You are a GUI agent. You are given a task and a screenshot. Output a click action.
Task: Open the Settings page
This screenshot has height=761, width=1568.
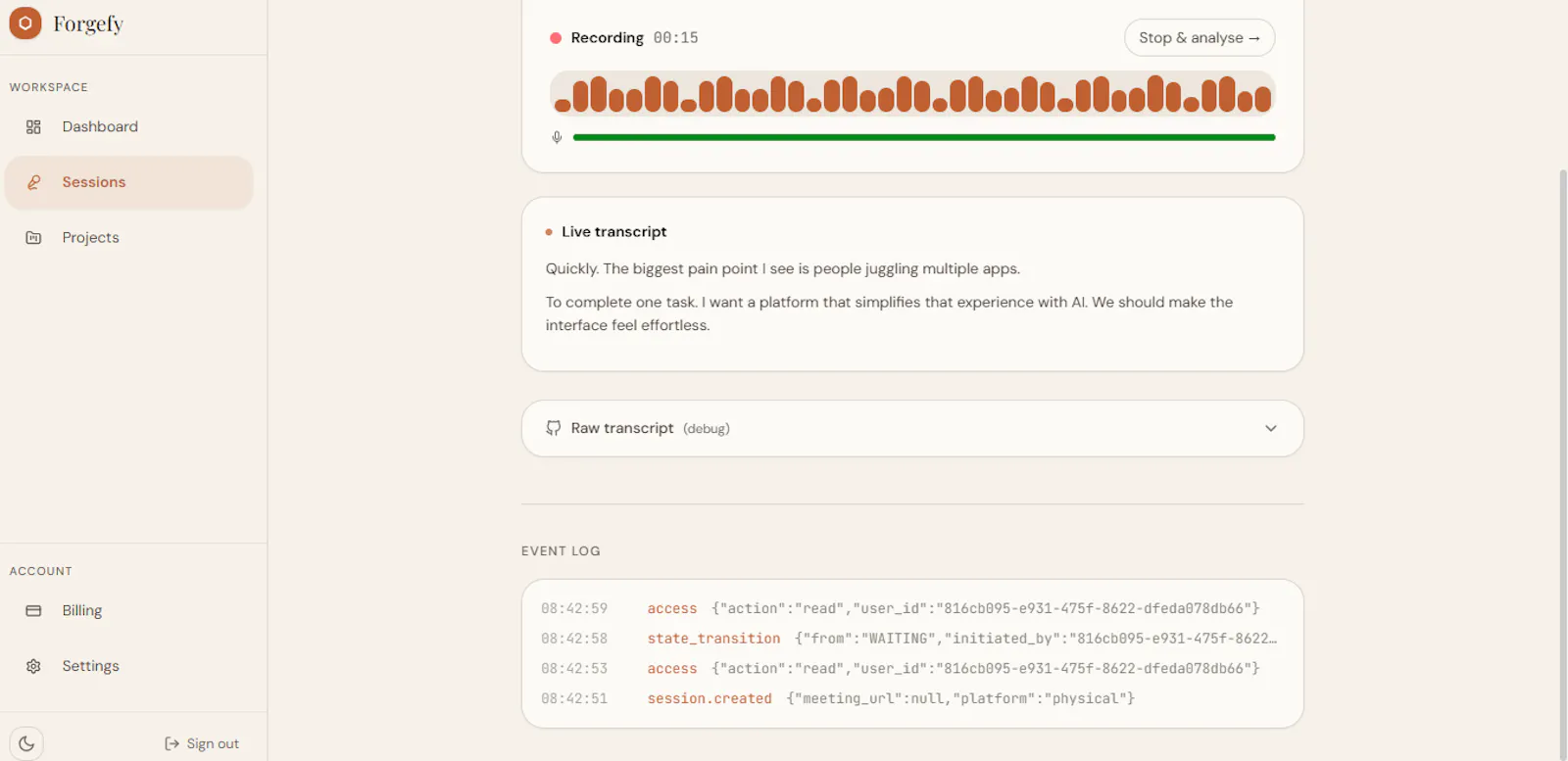pyautogui.click(x=129, y=666)
